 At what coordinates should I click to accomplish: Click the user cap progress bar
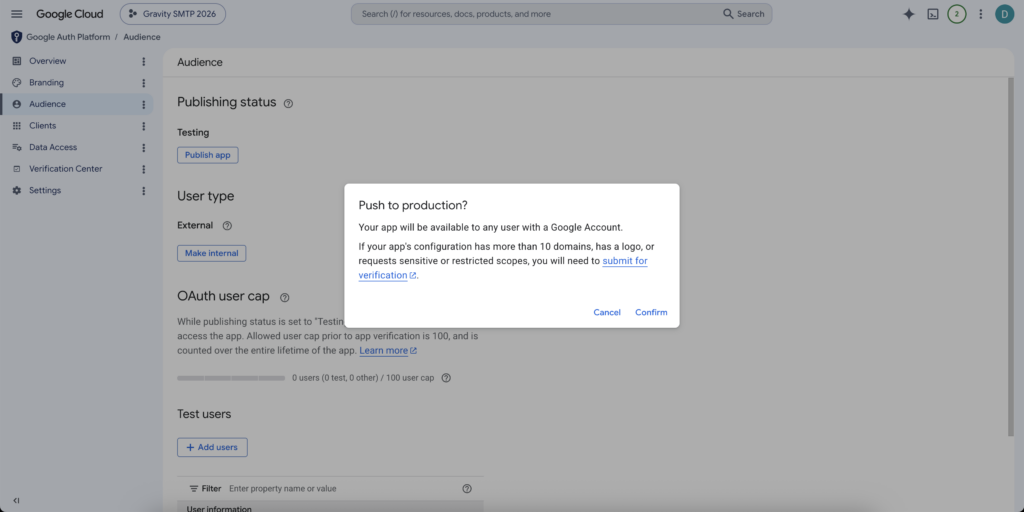(231, 377)
